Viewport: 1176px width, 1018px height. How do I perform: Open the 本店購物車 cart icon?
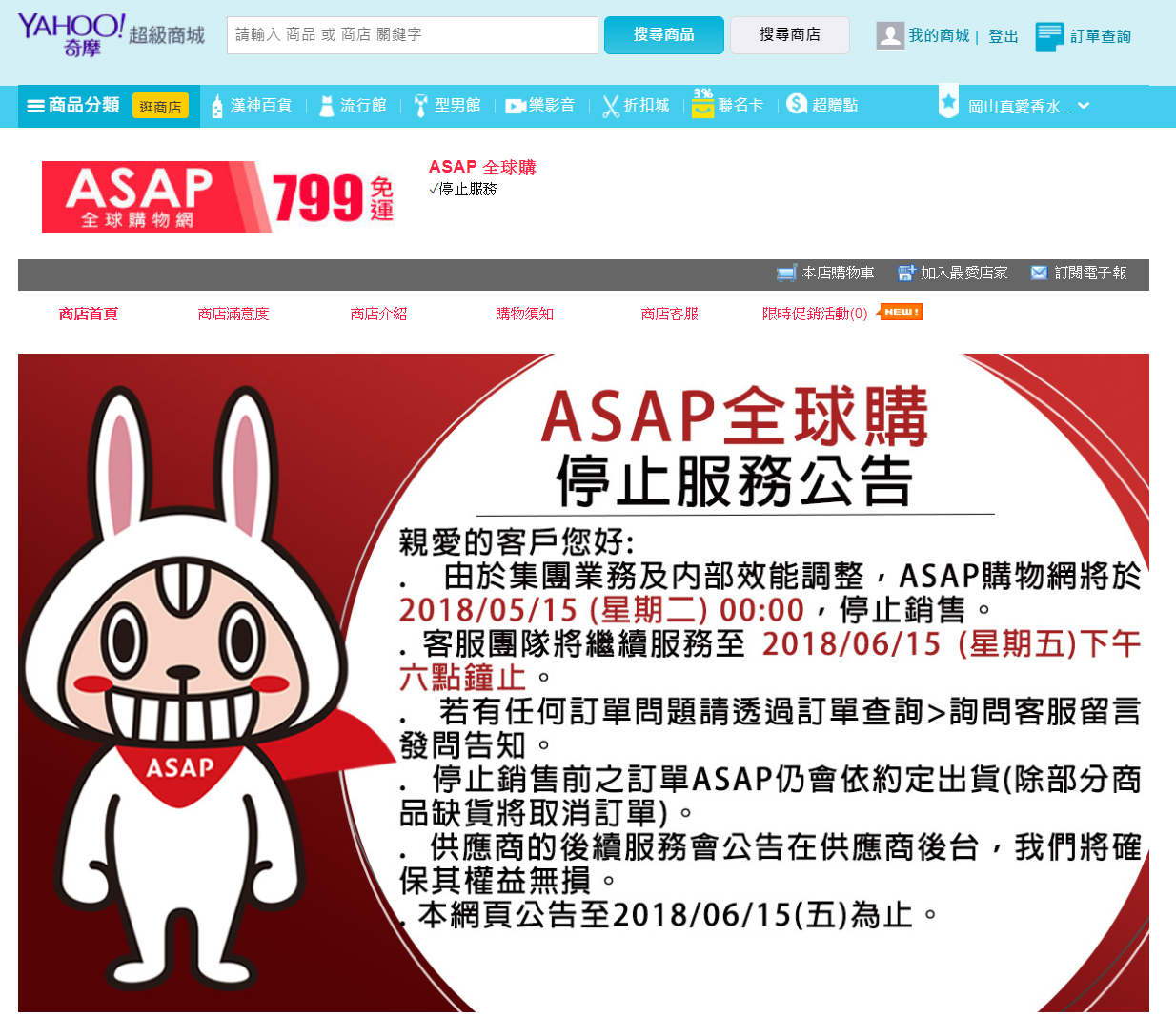[x=786, y=272]
